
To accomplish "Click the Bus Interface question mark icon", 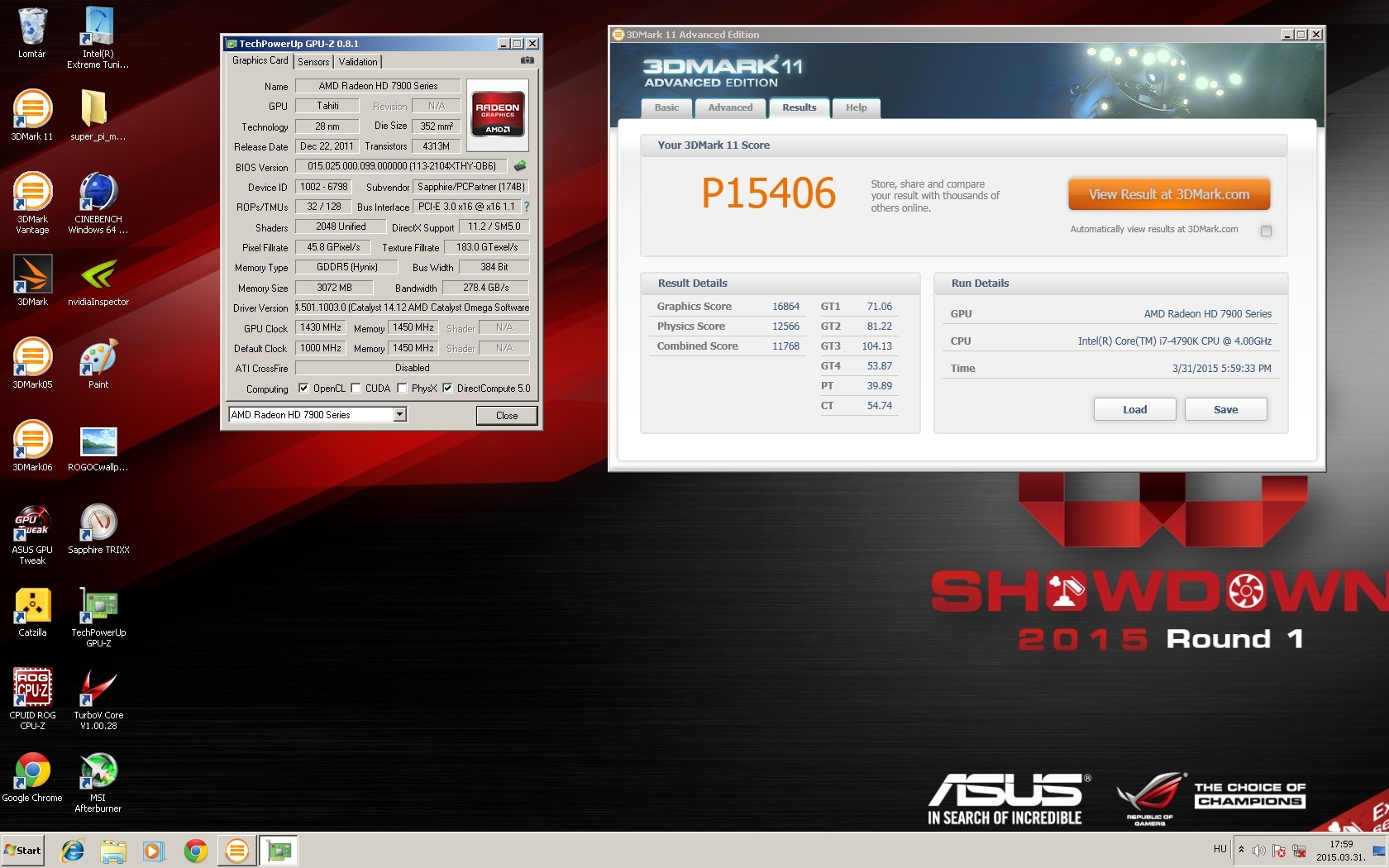I will [526, 207].
